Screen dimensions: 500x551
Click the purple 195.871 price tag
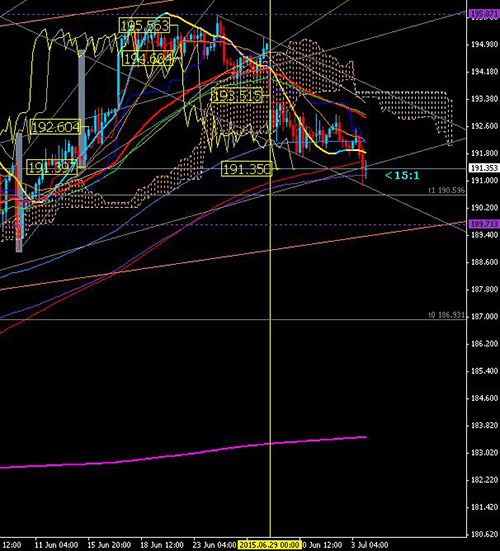click(x=484, y=14)
